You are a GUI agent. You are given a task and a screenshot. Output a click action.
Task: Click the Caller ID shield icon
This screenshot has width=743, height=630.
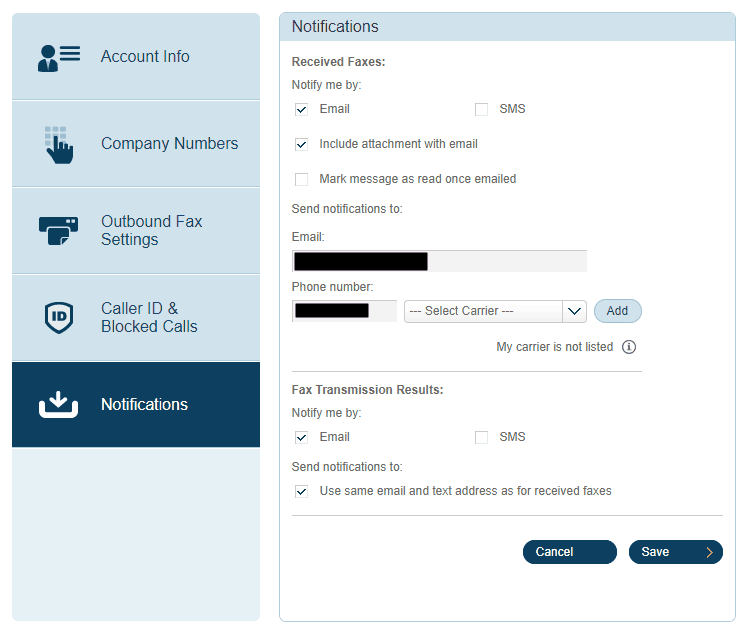coord(59,317)
